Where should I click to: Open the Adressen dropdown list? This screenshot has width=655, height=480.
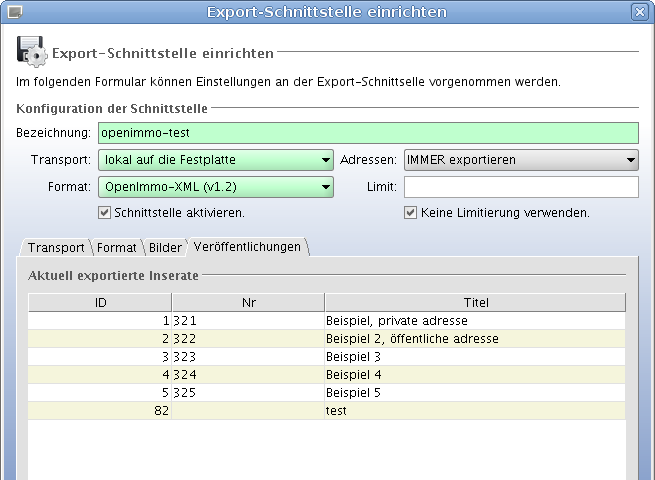(520, 160)
